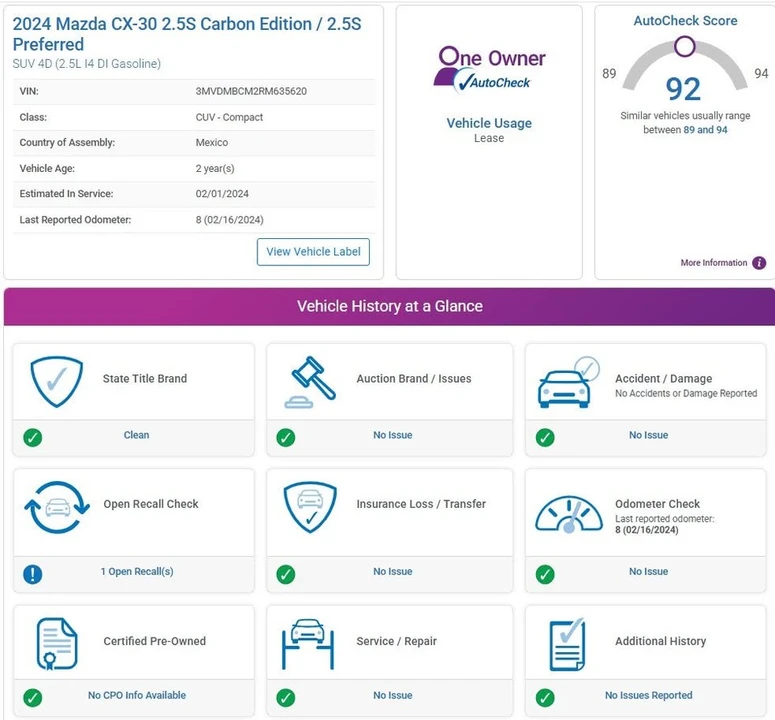Click green check in Service / Repair card
775x720 pixels.
pos(286,698)
